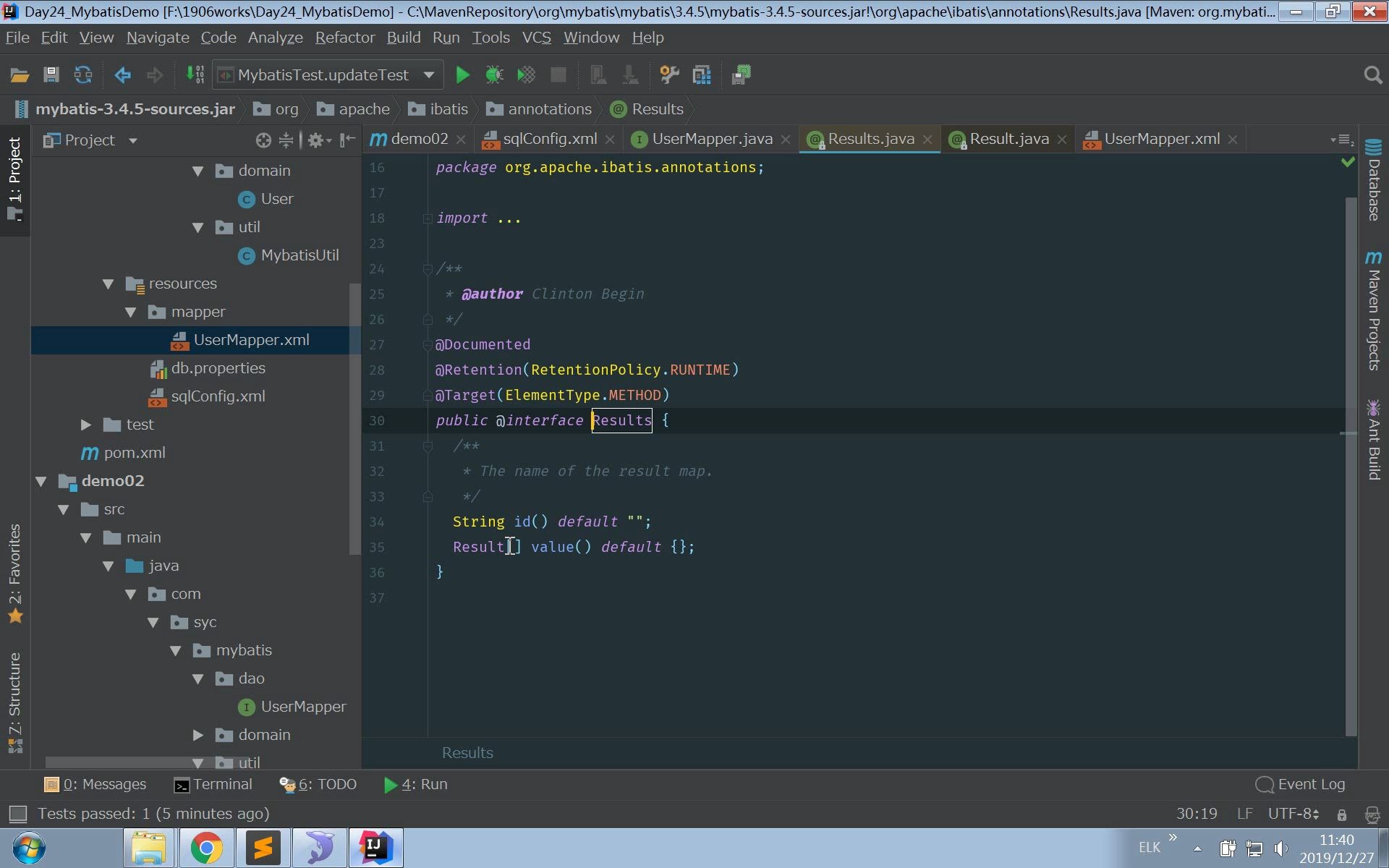Switch to the Result.java editor tab
Image resolution: width=1389 pixels, height=868 pixels.
pos(1008,139)
